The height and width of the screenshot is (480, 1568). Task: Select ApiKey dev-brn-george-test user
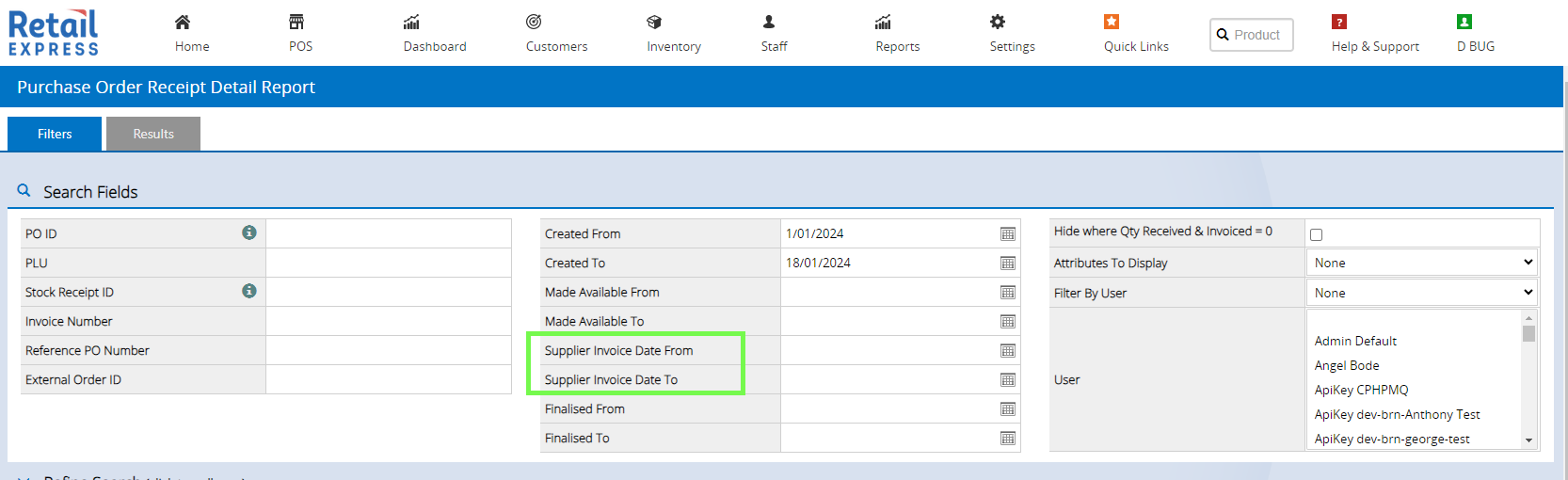[x=1392, y=439]
